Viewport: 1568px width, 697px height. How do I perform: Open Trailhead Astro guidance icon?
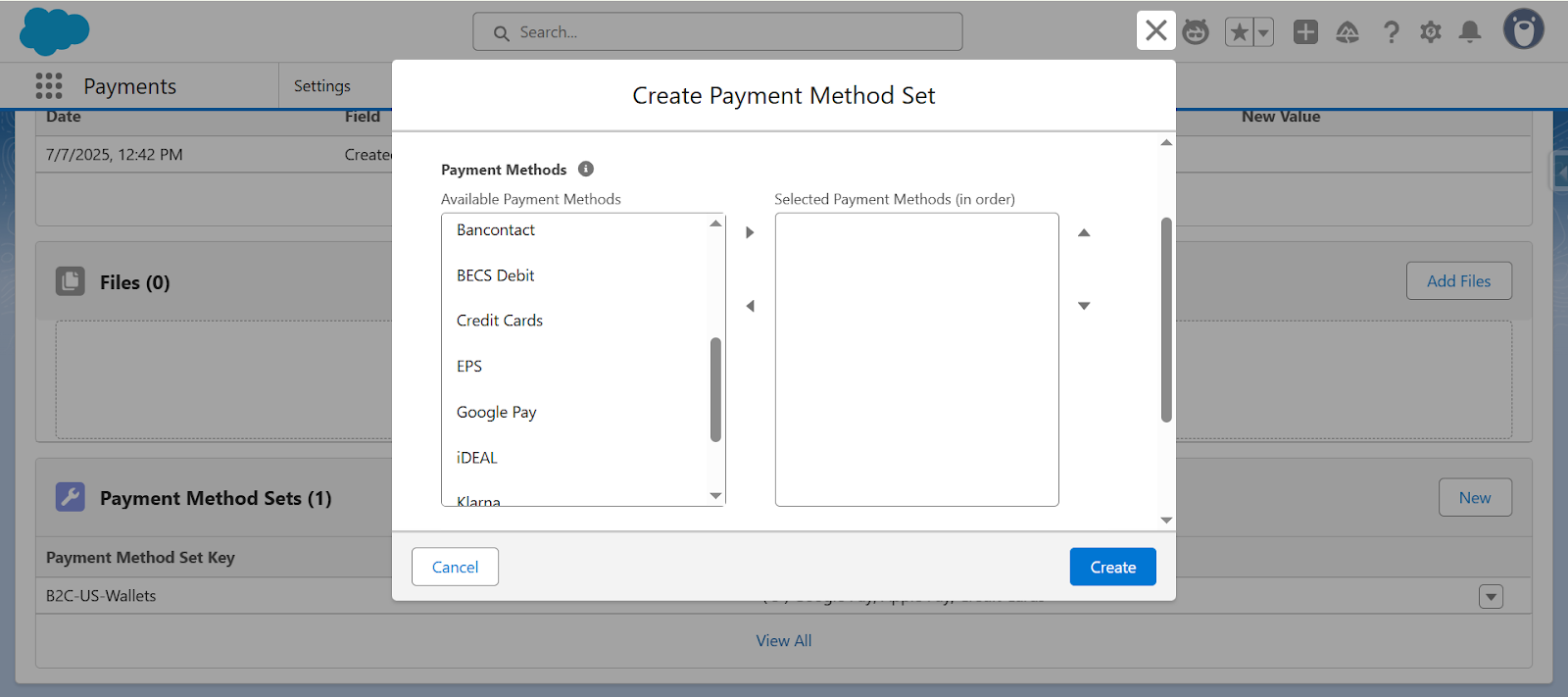[1196, 32]
